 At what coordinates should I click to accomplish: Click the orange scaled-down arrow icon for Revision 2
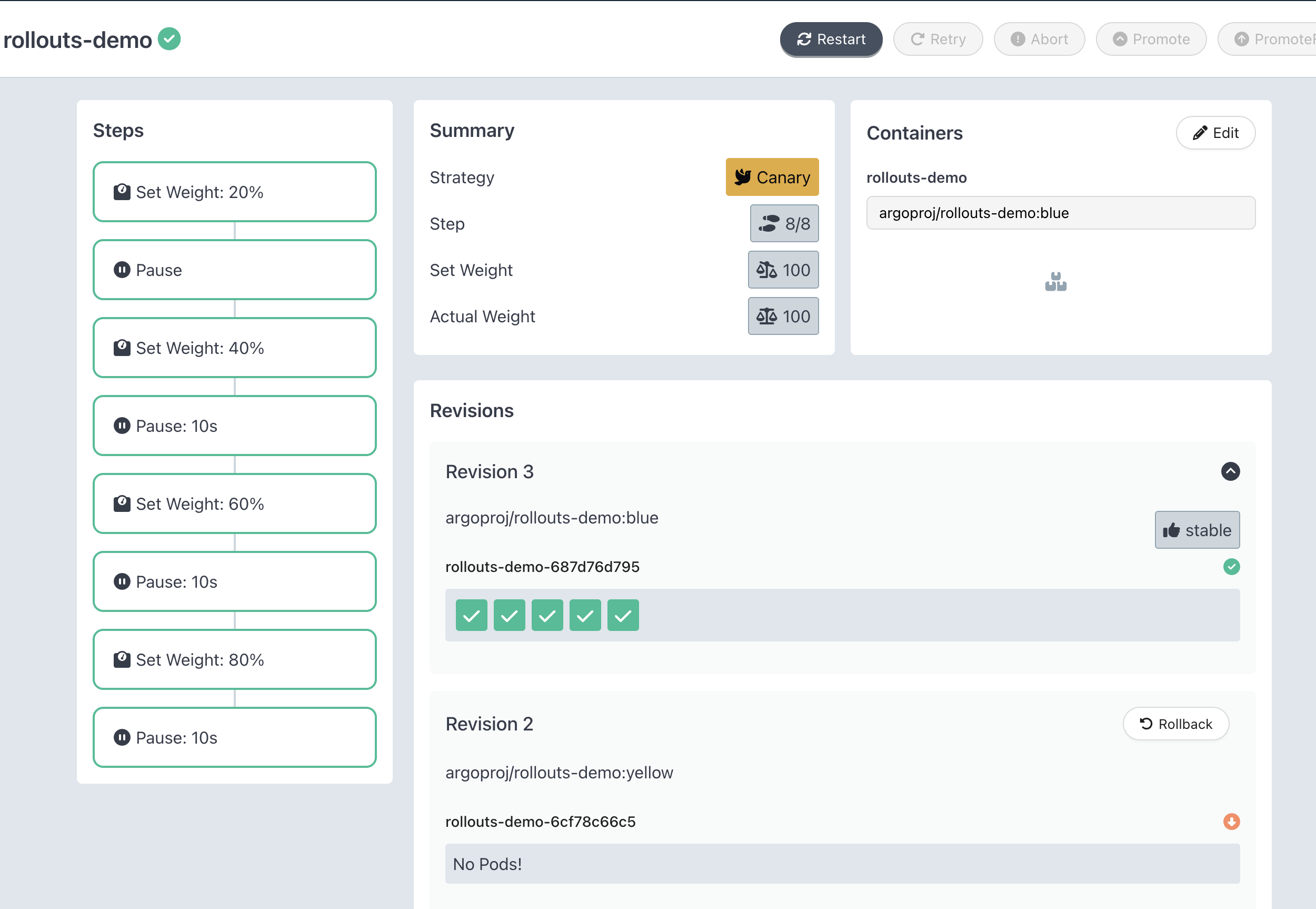coord(1231,821)
